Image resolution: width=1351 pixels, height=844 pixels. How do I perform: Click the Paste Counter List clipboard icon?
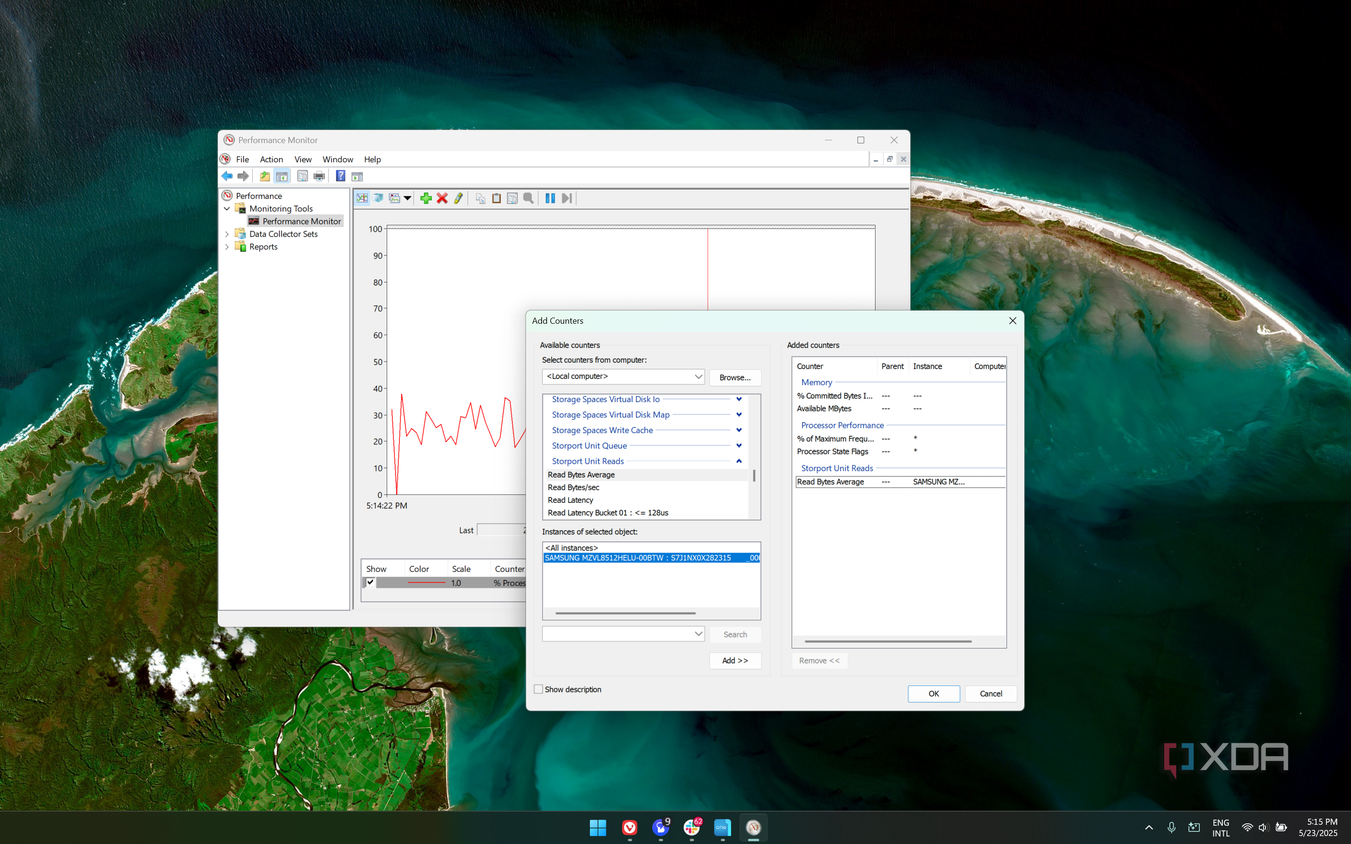[496, 198]
